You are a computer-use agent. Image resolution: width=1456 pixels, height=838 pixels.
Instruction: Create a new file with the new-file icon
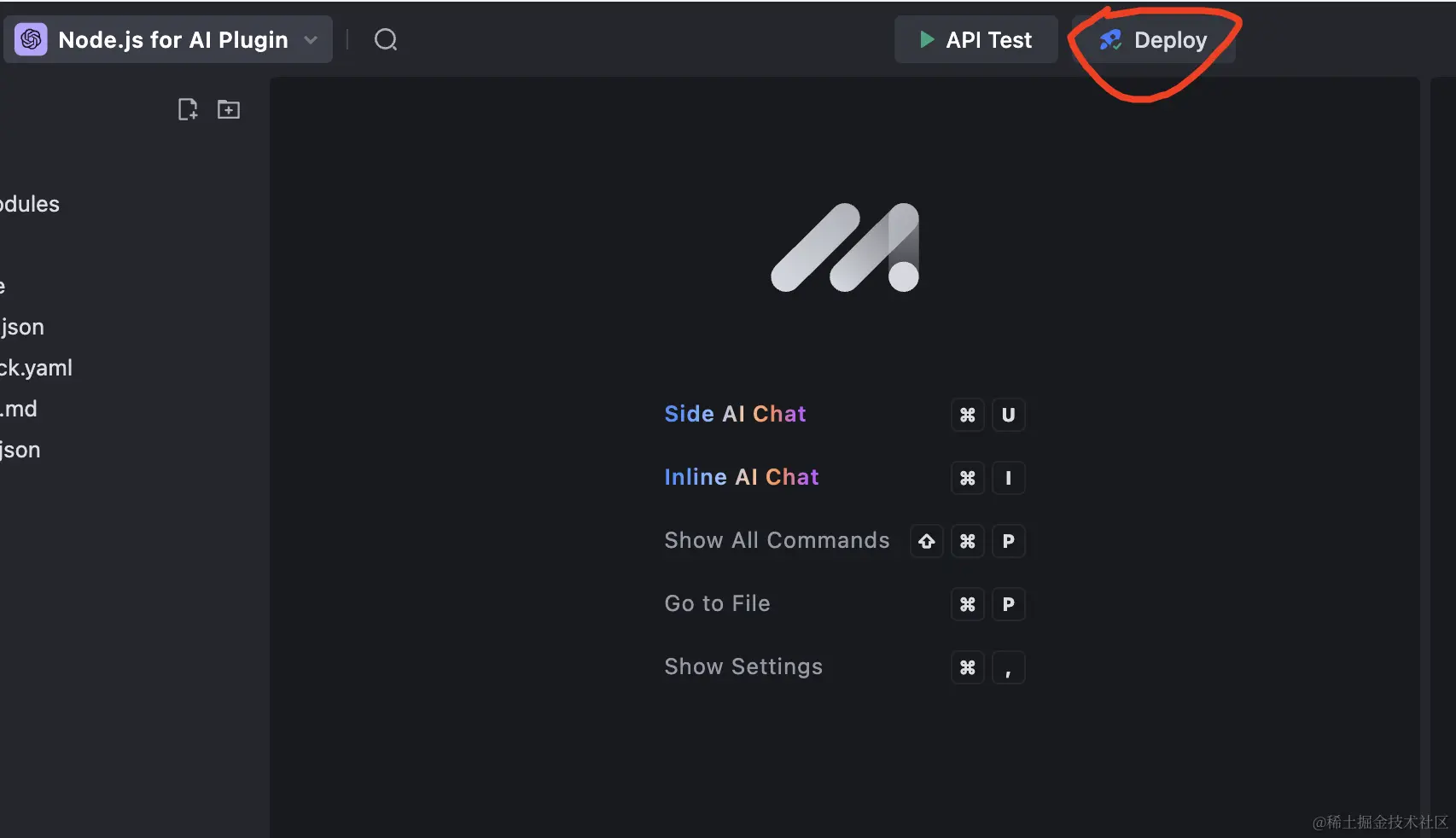click(188, 109)
